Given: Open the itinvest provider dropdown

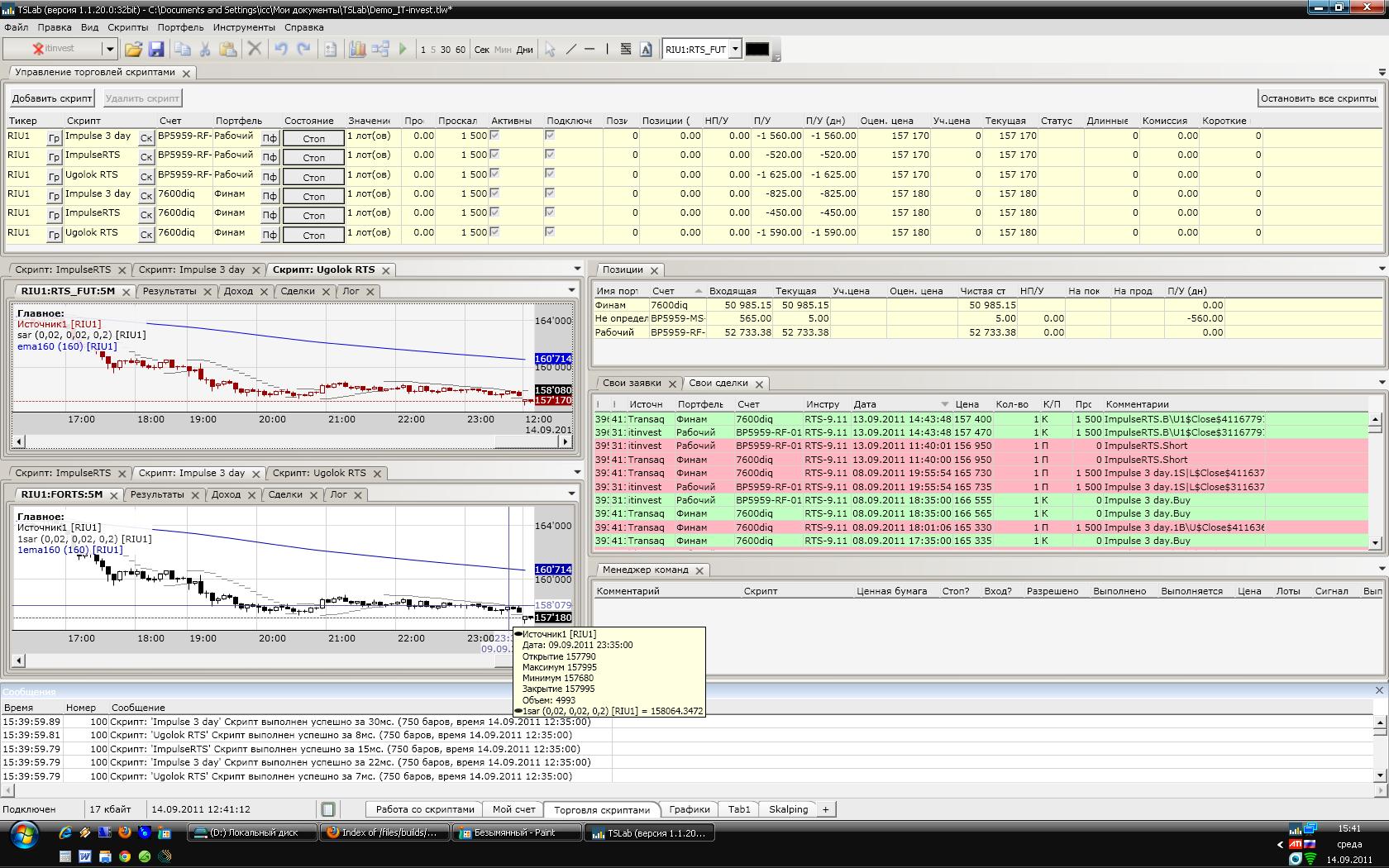Looking at the screenshot, I should pos(108,50).
